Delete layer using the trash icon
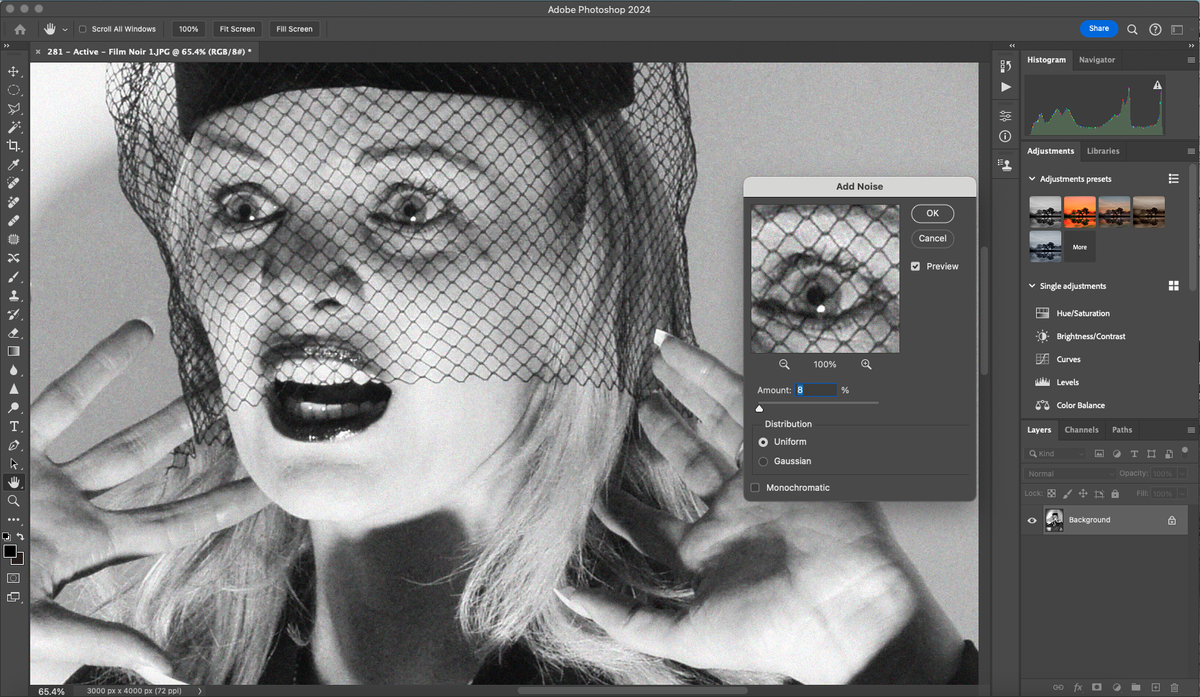This screenshot has width=1200, height=697. tap(1175, 687)
